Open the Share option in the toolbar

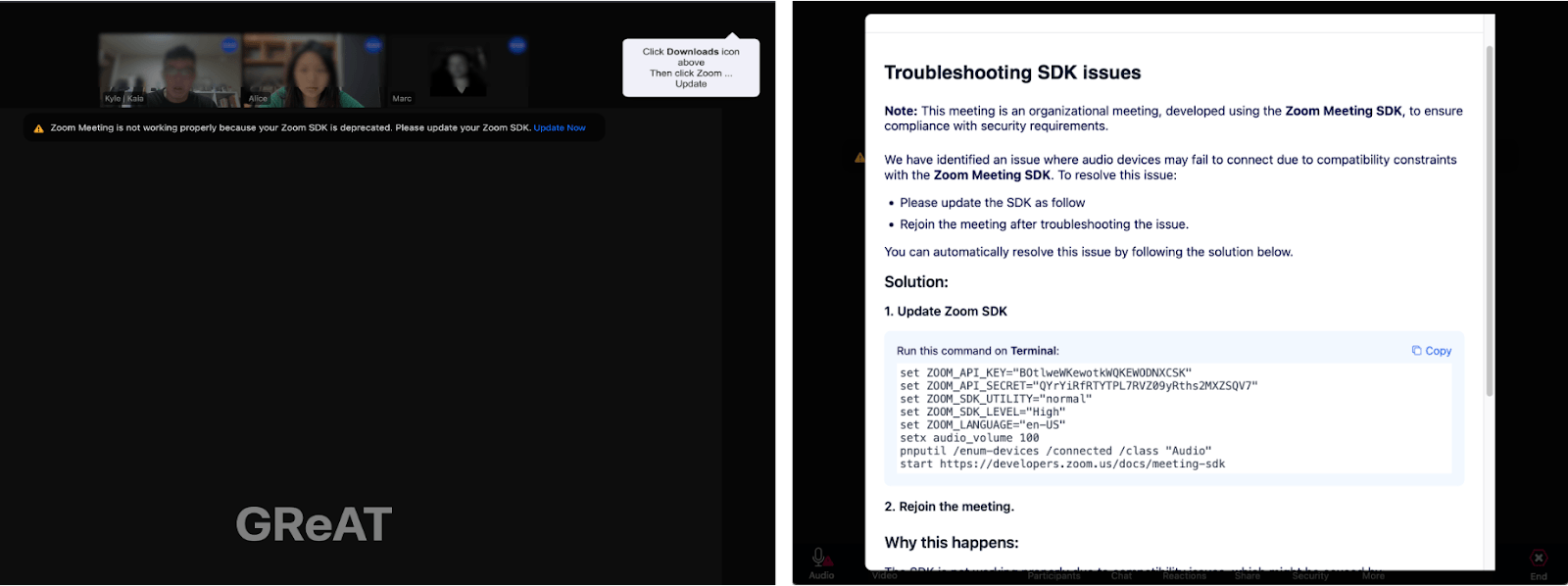point(1247,575)
